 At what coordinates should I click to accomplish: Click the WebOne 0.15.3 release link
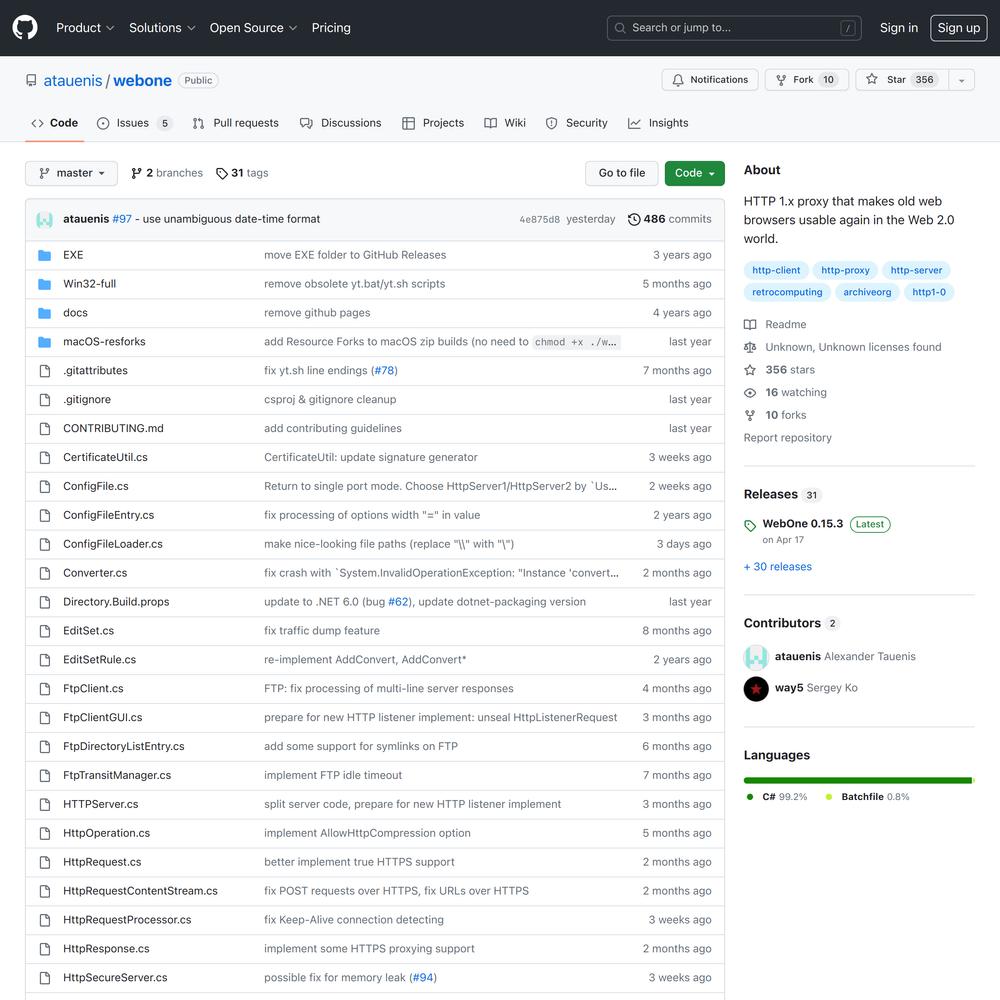pos(802,524)
